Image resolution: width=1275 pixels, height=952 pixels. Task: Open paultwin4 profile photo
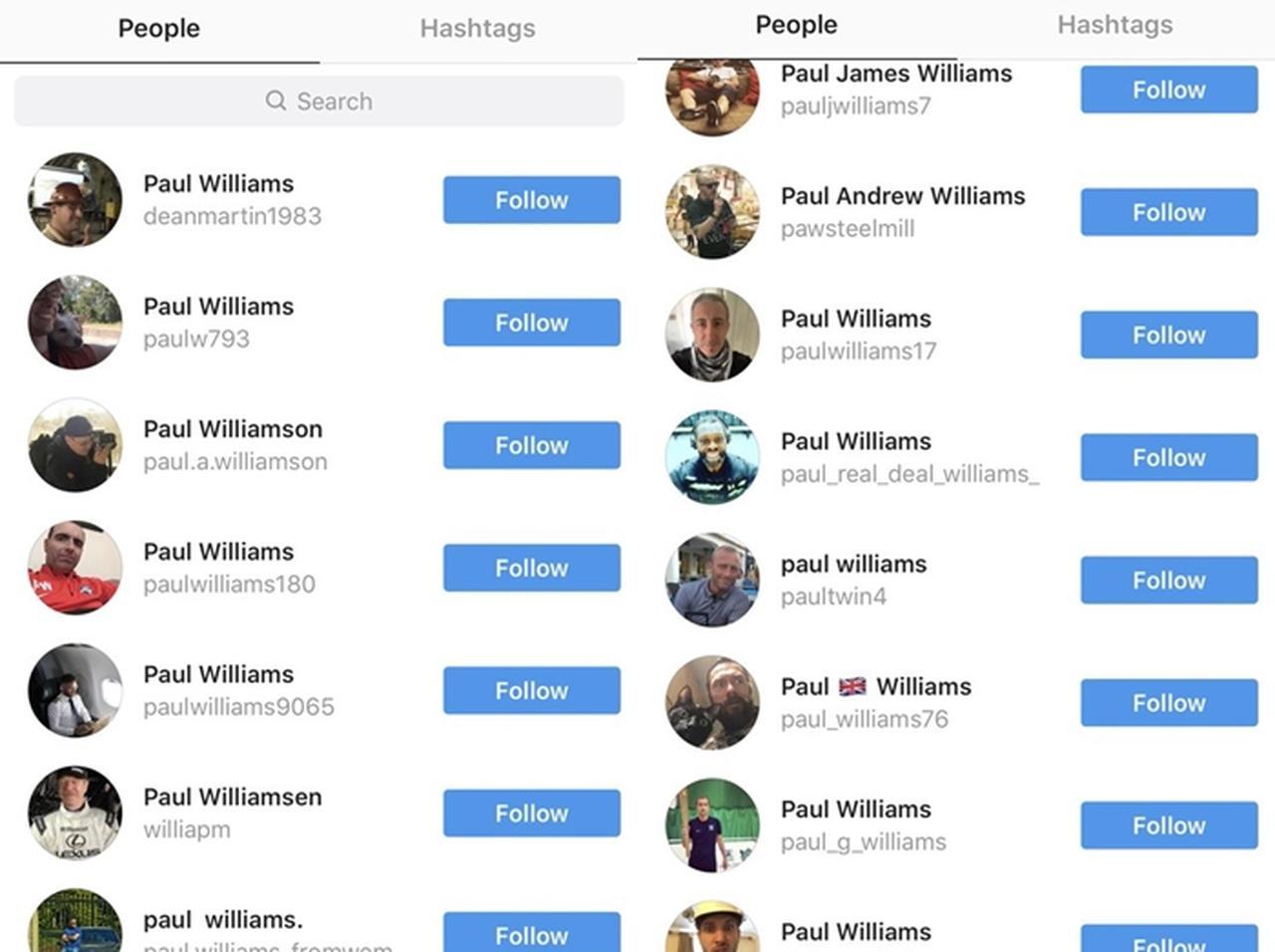tap(712, 580)
